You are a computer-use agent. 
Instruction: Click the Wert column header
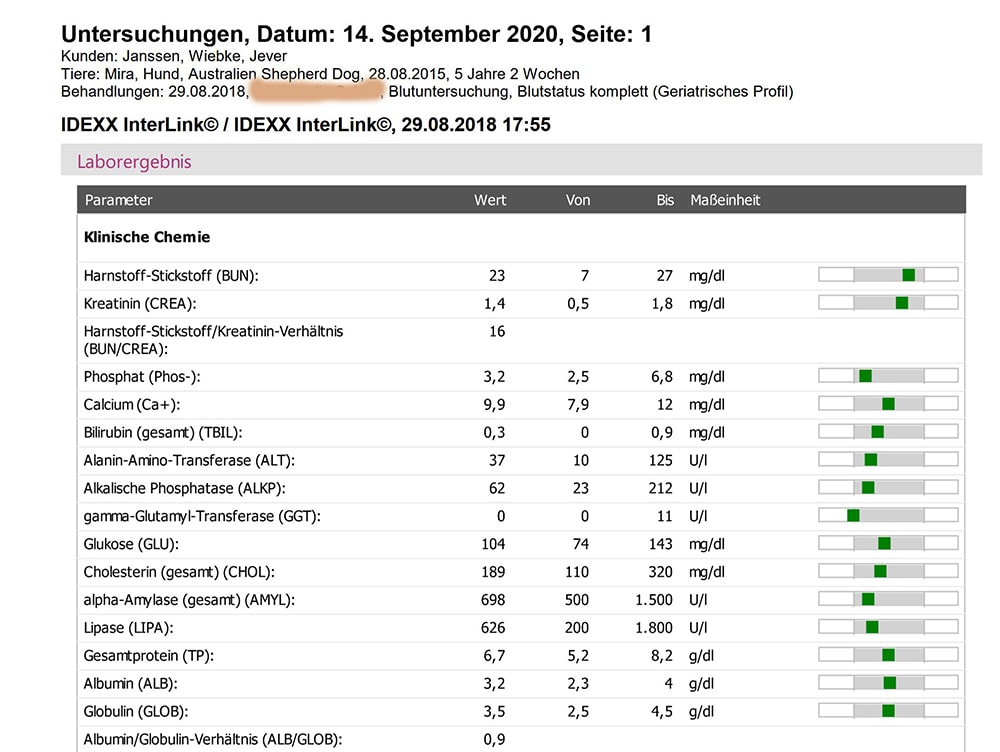[489, 200]
